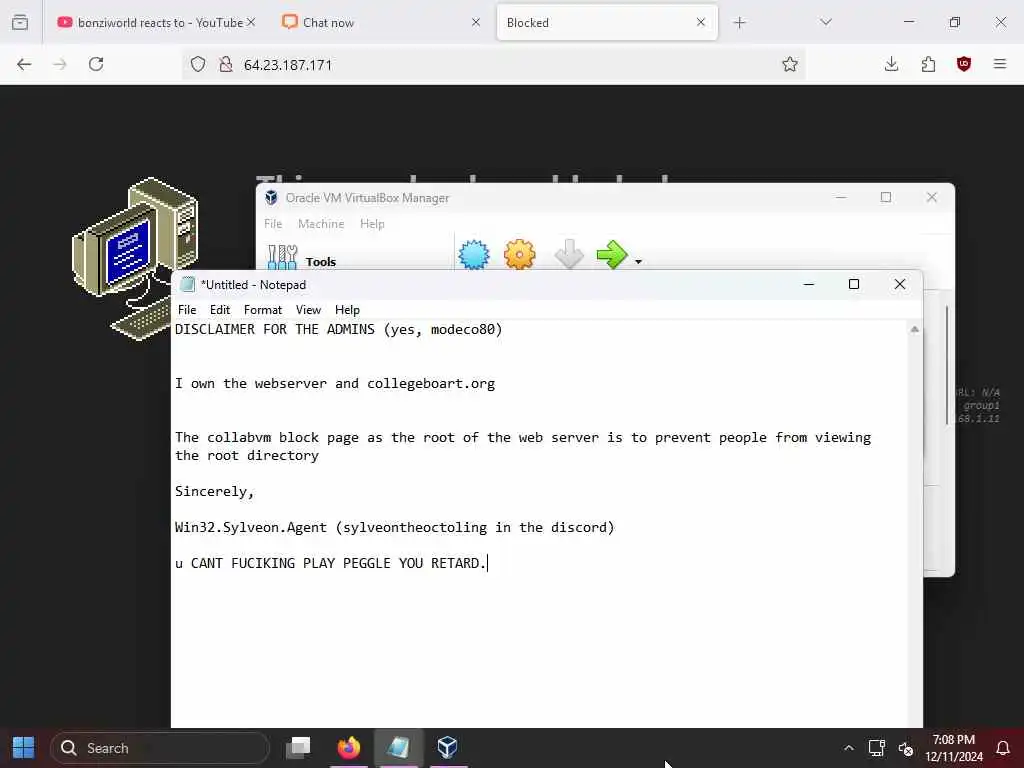Viewport: 1024px width, 768px height.
Task: Open Notepad Edit menu
Action: pyautogui.click(x=219, y=310)
